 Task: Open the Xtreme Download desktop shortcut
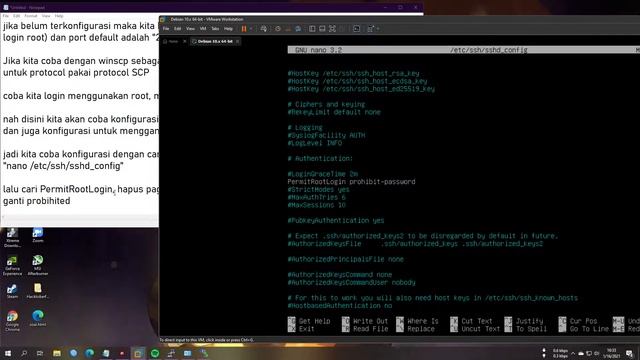tap(12, 238)
